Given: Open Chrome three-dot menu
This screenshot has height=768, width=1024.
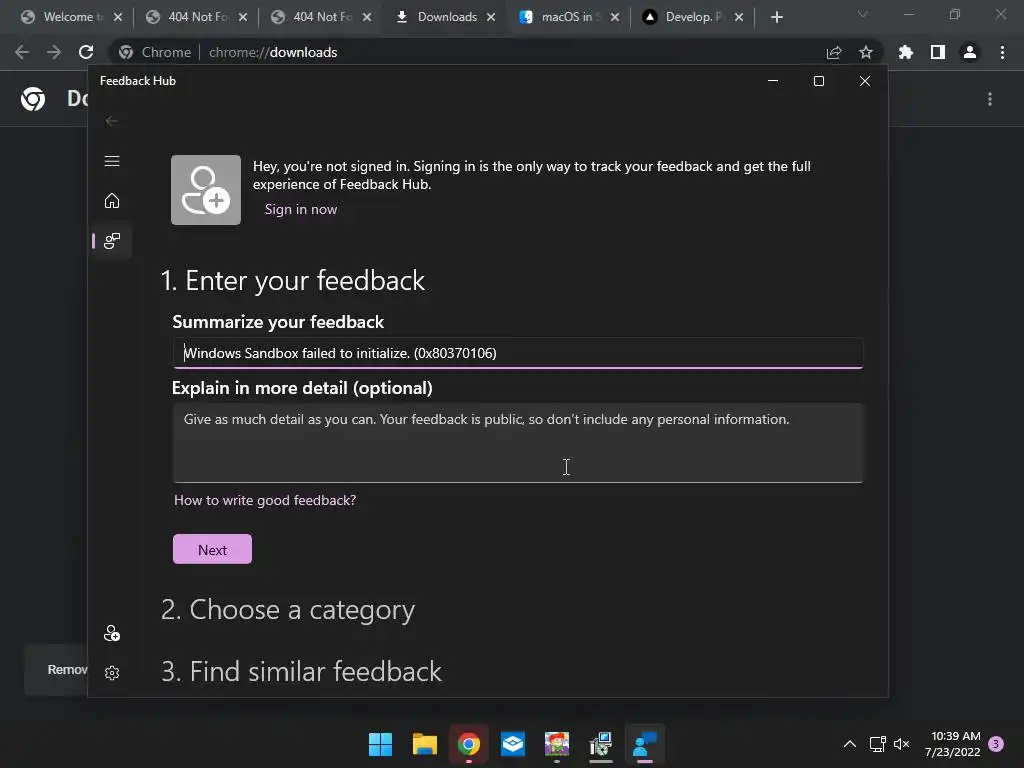Looking at the screenshot, I should pos(1002,52).
